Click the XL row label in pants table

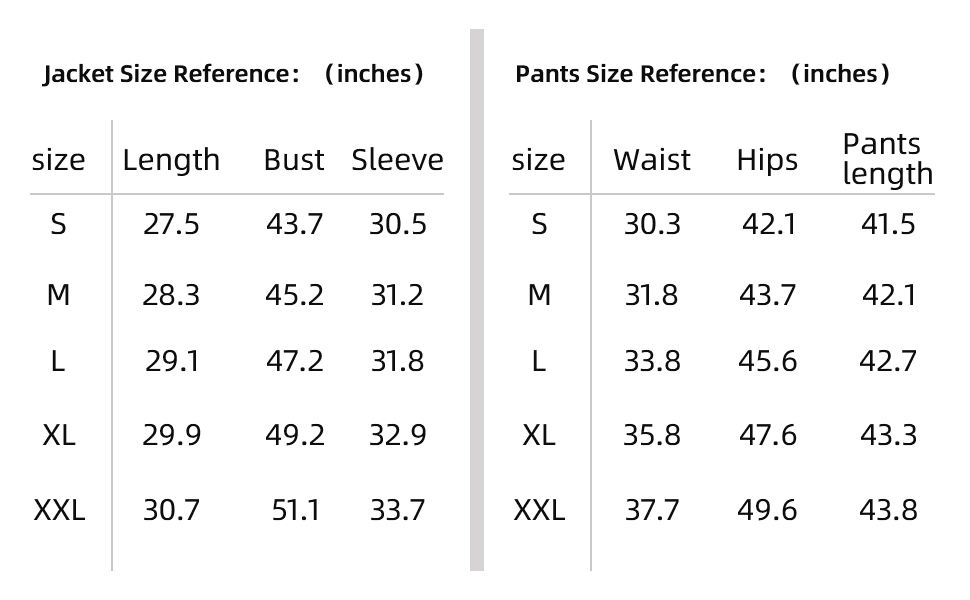(x=538, y=435)
